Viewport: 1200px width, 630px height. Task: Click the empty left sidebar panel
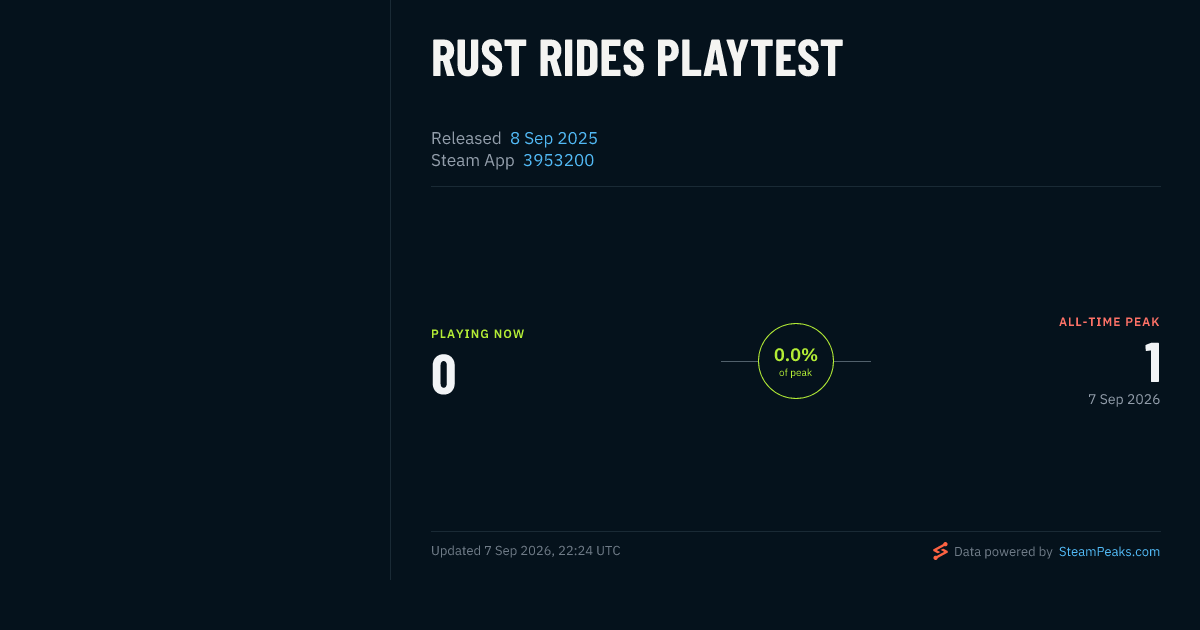coord(195,290)
